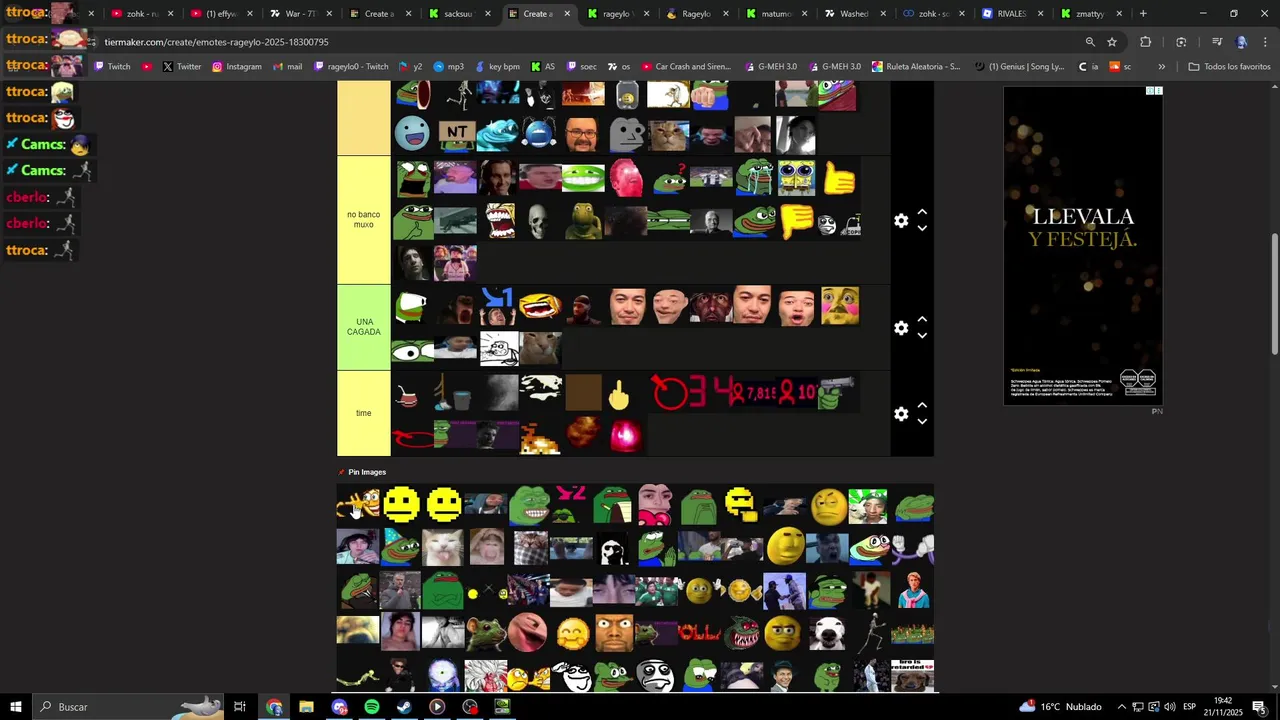Open settings gear for 'UNA CAGADA' tier
This screenshot has width=1280, height=720.
pyautogui.click(x=901, y=328)
